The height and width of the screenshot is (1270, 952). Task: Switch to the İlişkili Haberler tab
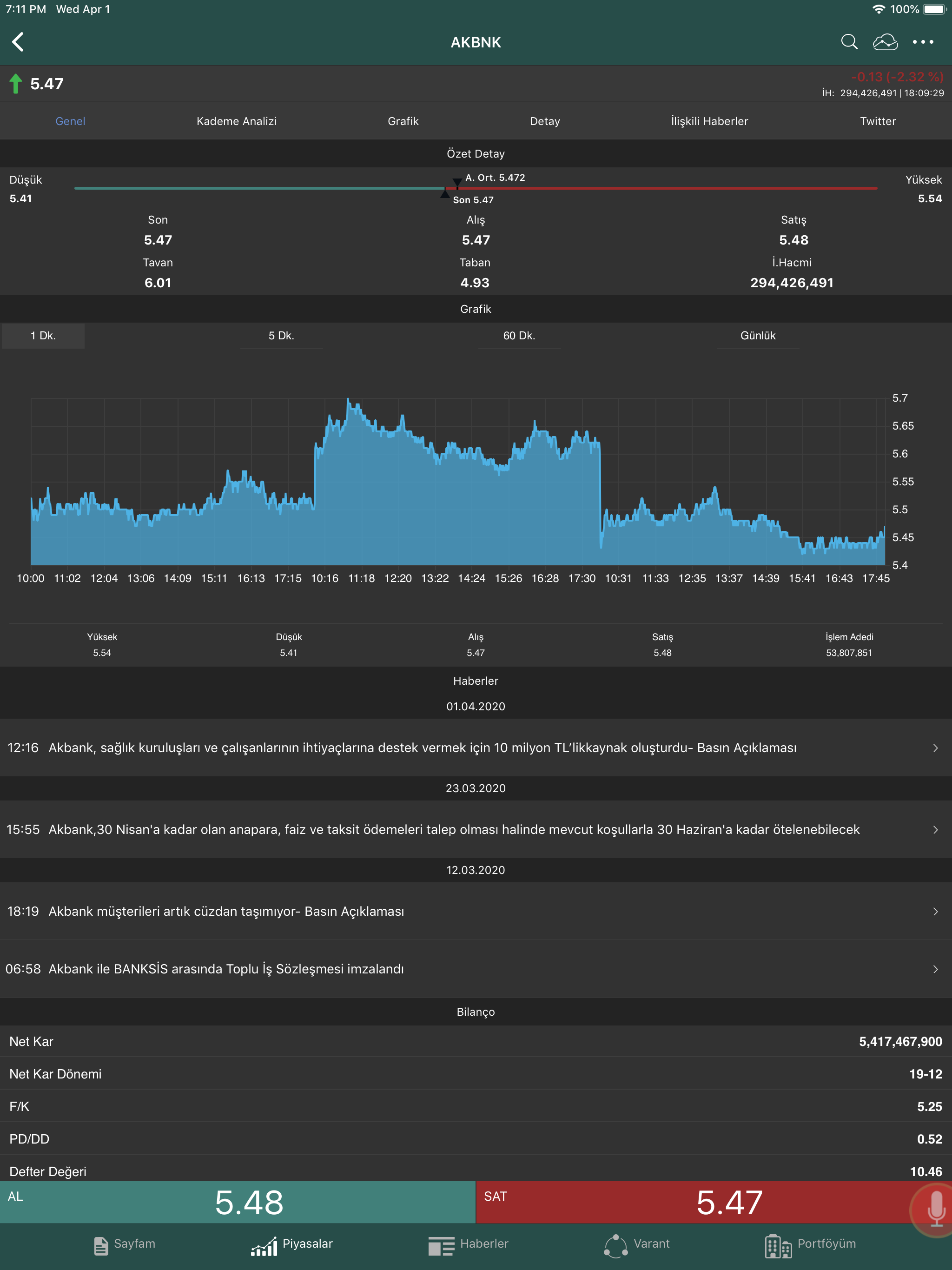[710, 121]
